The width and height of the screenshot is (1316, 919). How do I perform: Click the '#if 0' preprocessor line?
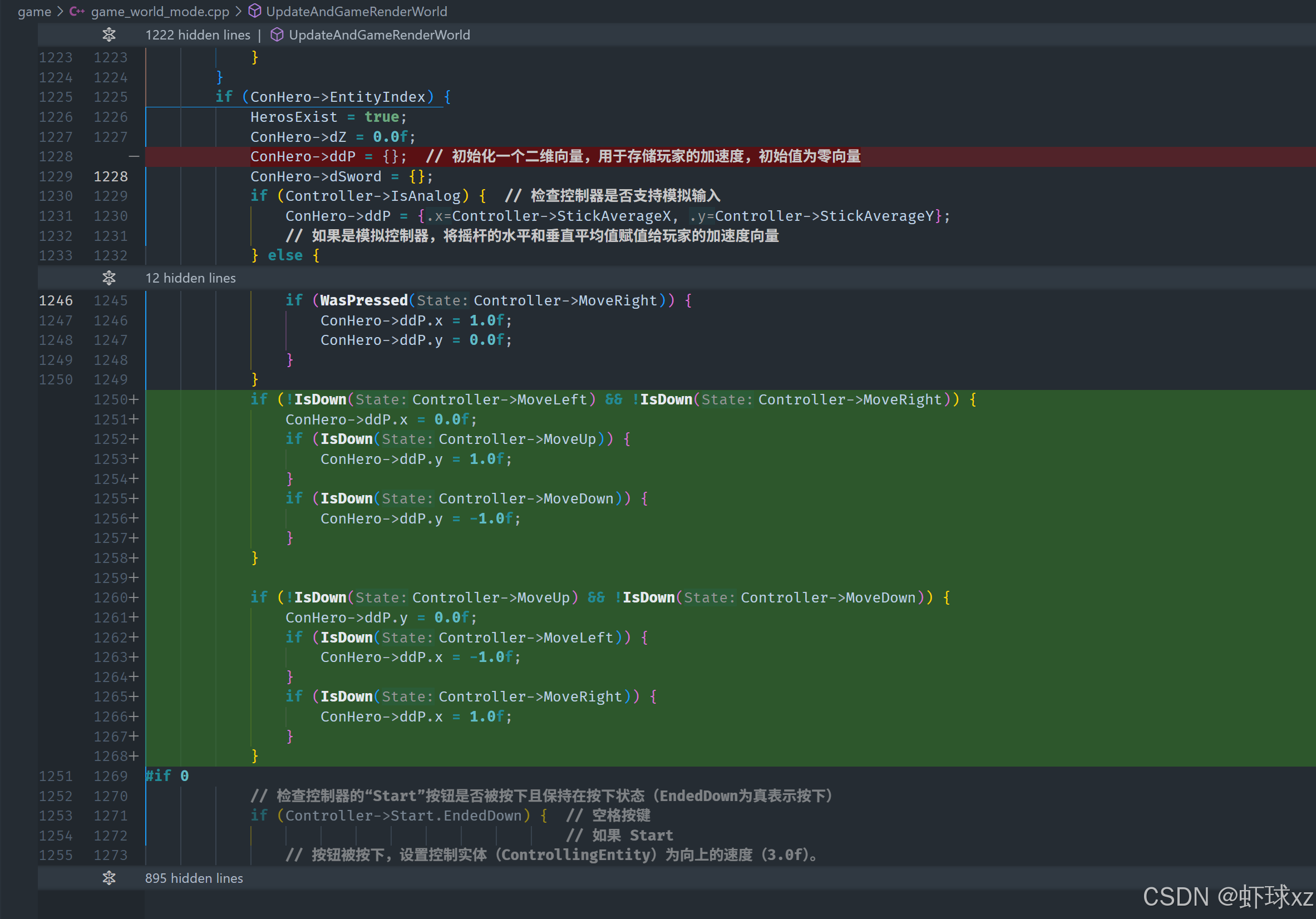point(167,776)
